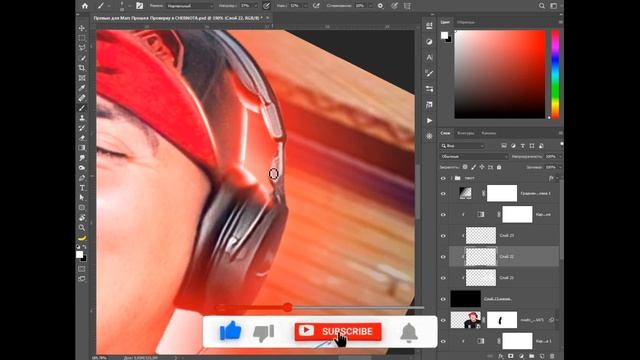Hide the gradient map layer
This screenshot has height=360, width=640.
443,193
